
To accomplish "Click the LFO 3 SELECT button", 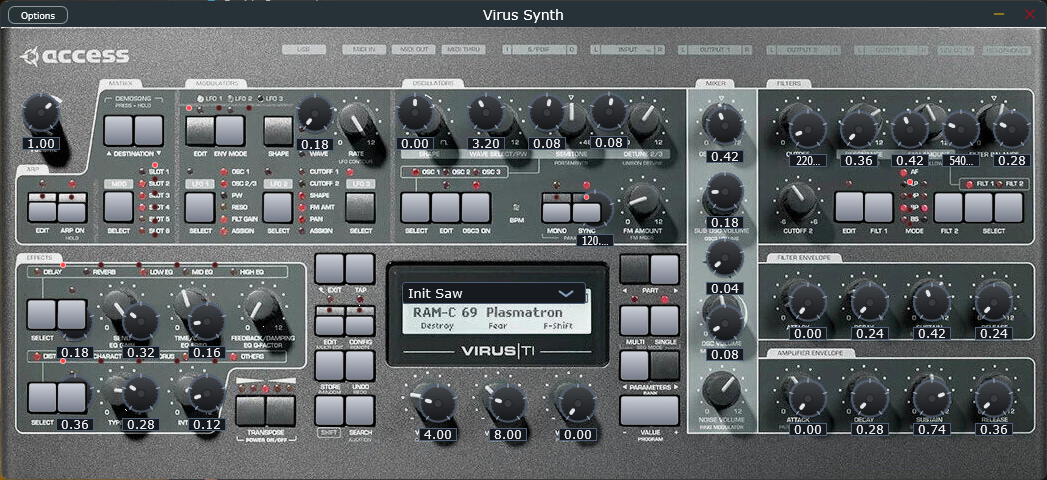I will pos(361,207).
